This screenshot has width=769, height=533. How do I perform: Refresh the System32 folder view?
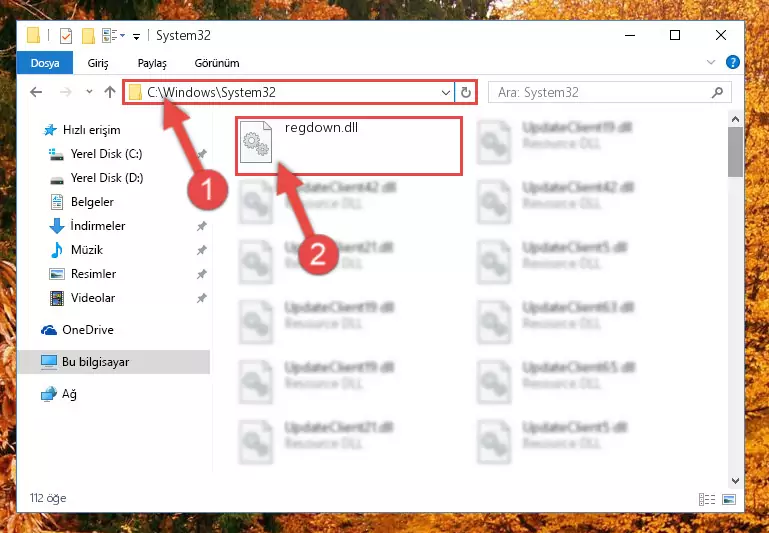coord(465,92)
